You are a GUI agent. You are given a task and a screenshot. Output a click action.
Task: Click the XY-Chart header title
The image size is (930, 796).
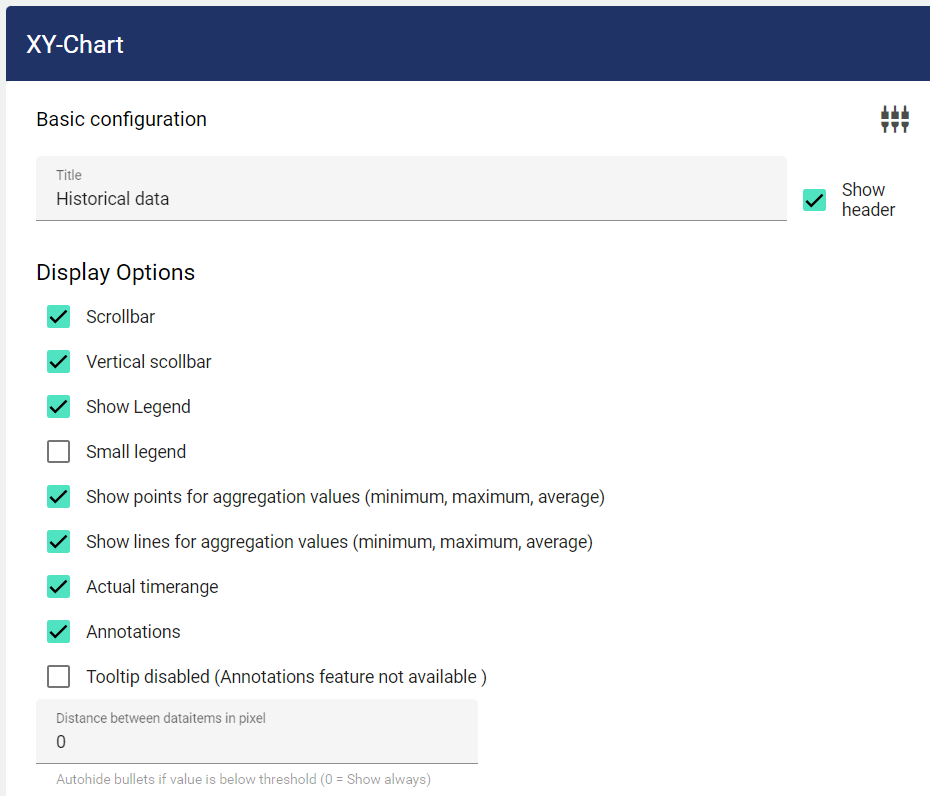pyautogui.click(x=75, y=45)
